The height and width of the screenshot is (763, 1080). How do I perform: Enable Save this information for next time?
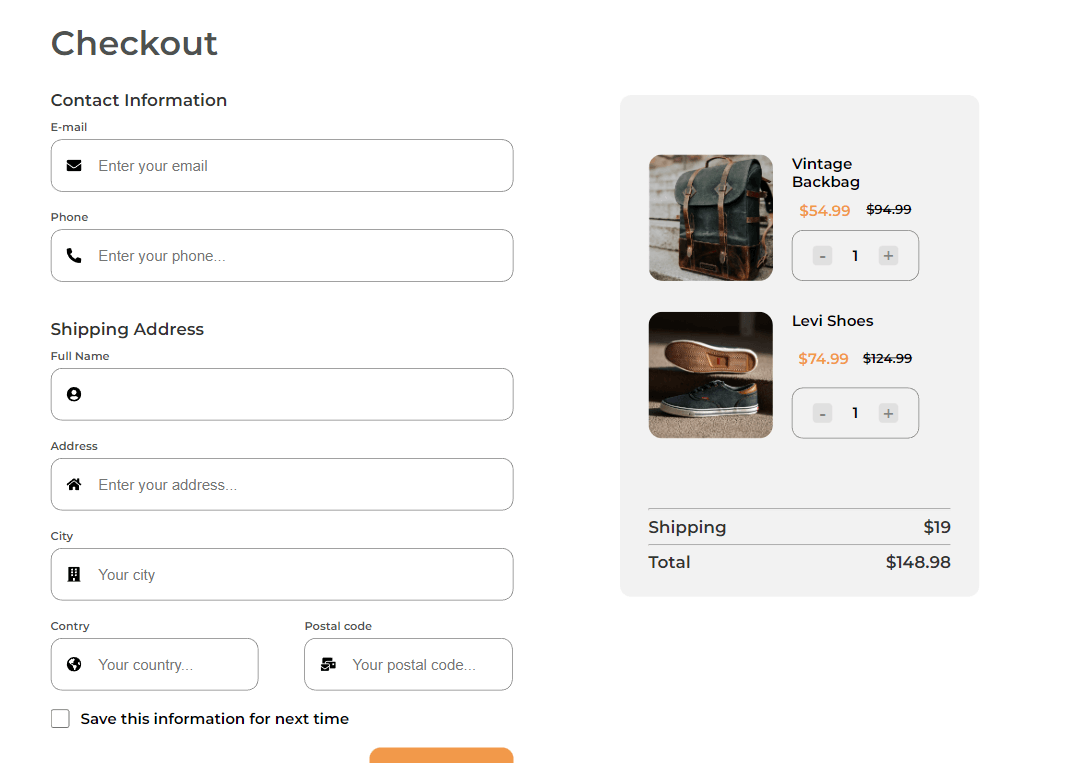click(61, 719)
